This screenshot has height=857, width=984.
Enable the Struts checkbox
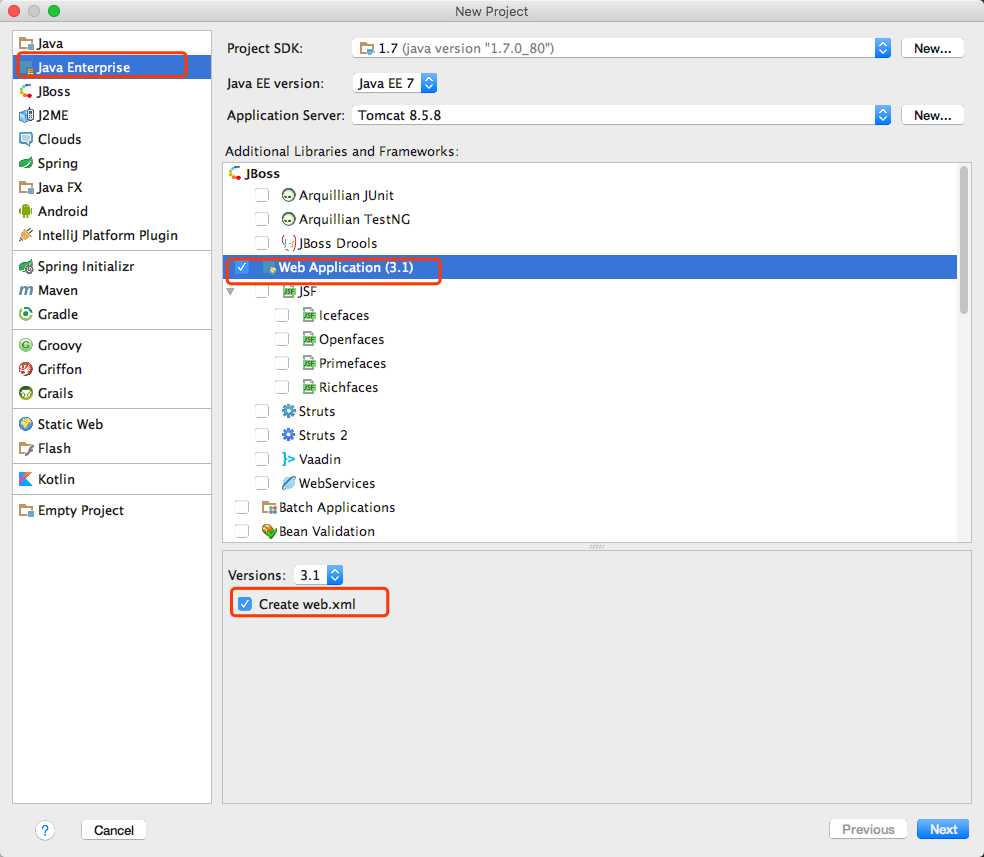point(262,411)
